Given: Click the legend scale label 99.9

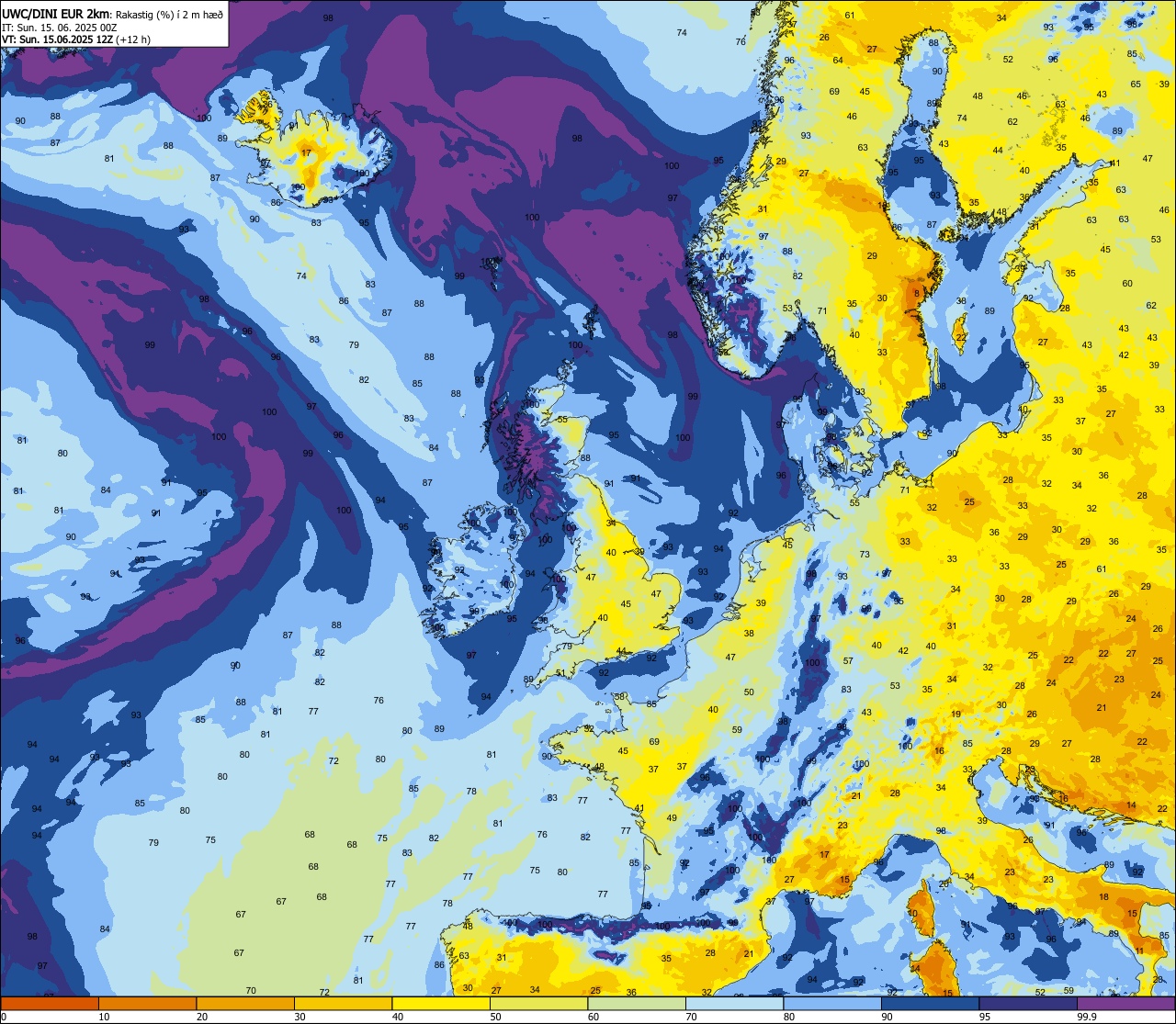Looking at the screenshot, I should (x=1086, y=1017).
